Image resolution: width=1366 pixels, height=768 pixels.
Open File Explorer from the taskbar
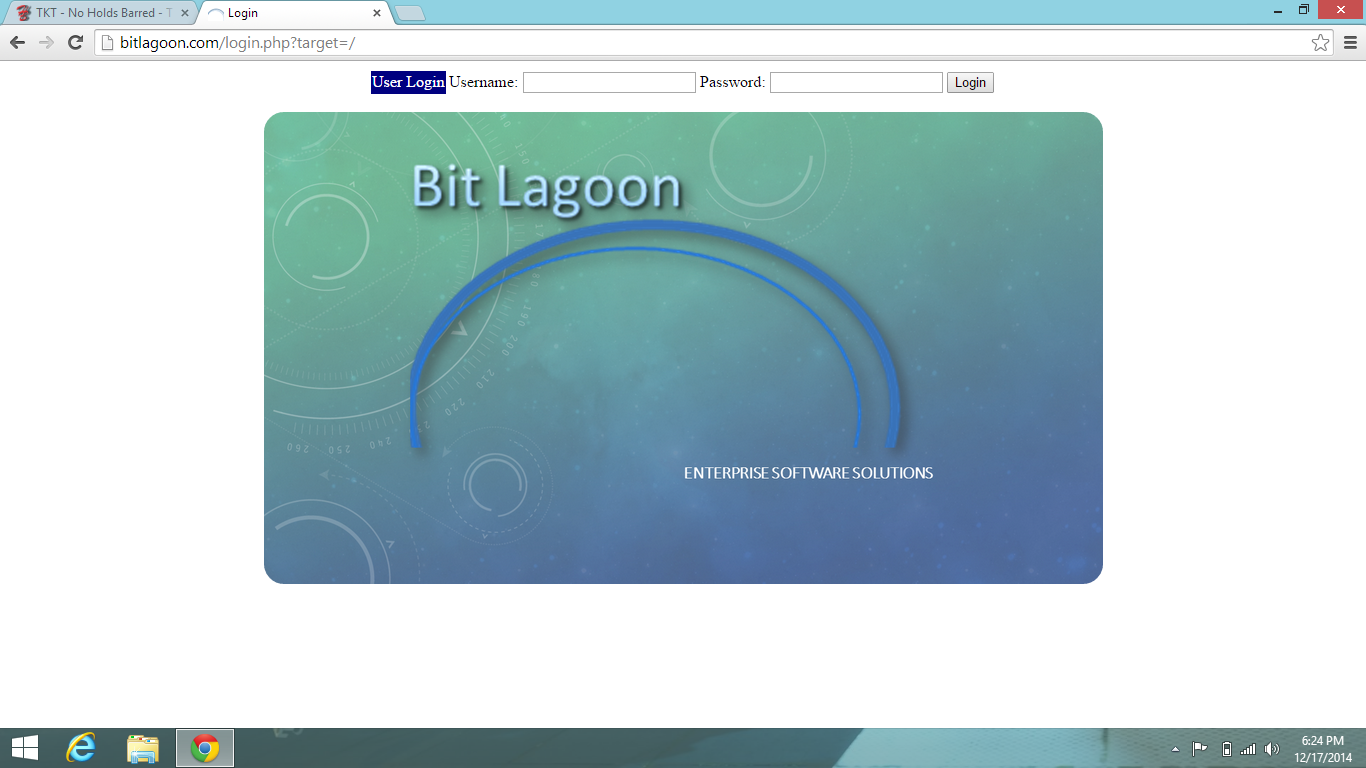pyautogui.click(x=143, y=748)
